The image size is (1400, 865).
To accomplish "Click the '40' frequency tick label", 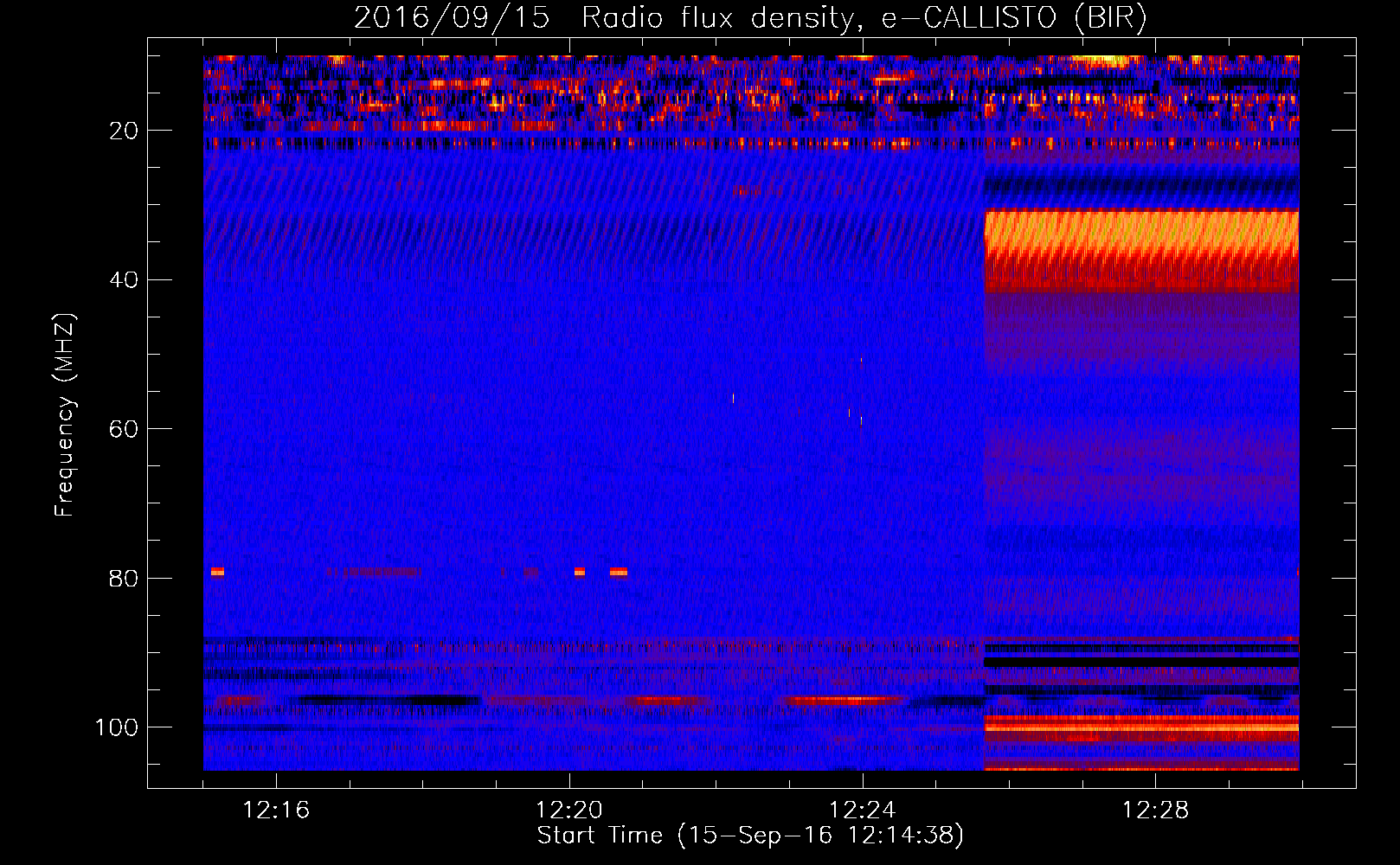I will (124, 280).
